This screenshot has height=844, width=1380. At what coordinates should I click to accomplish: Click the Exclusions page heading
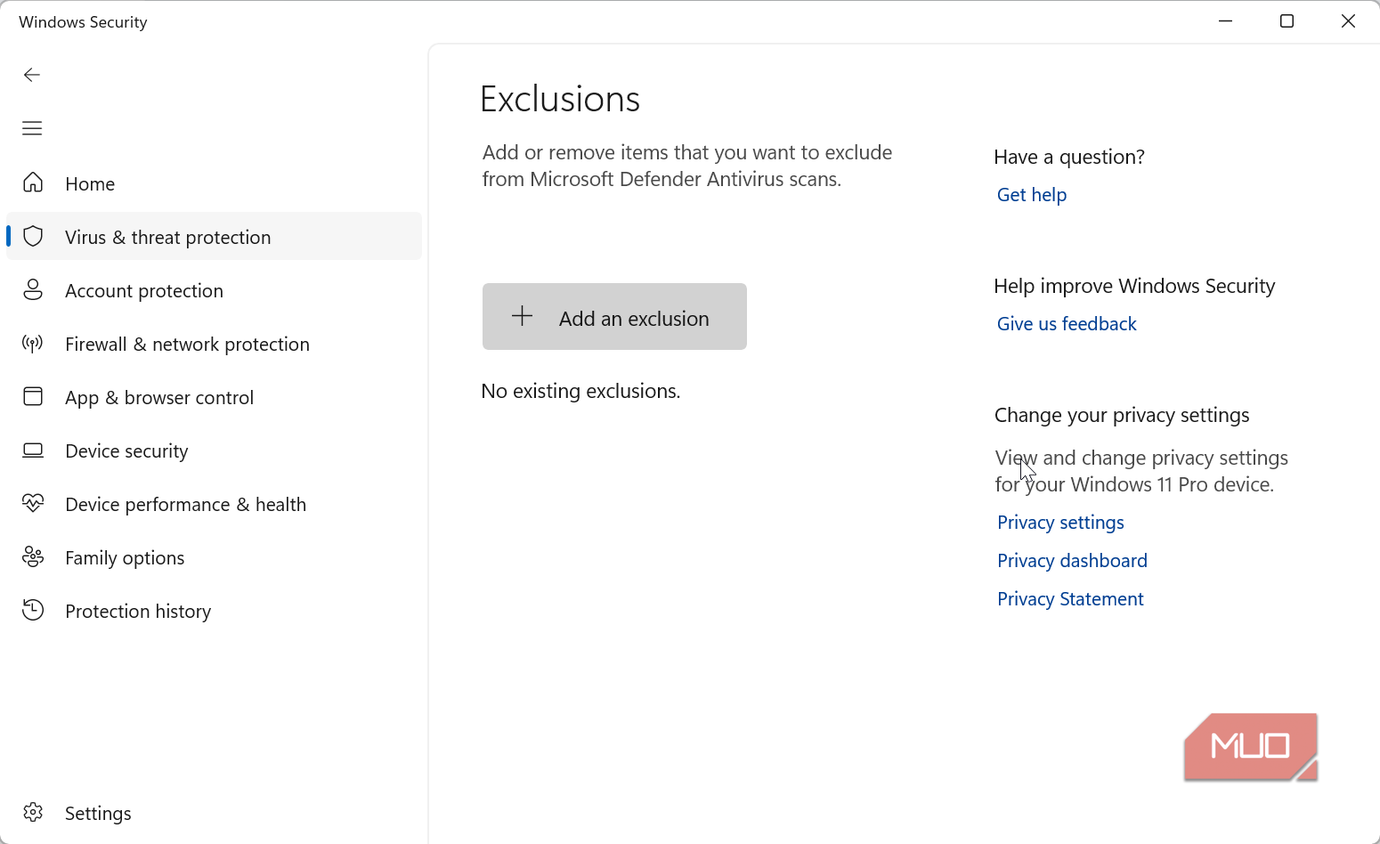click(x=560, y=99)
